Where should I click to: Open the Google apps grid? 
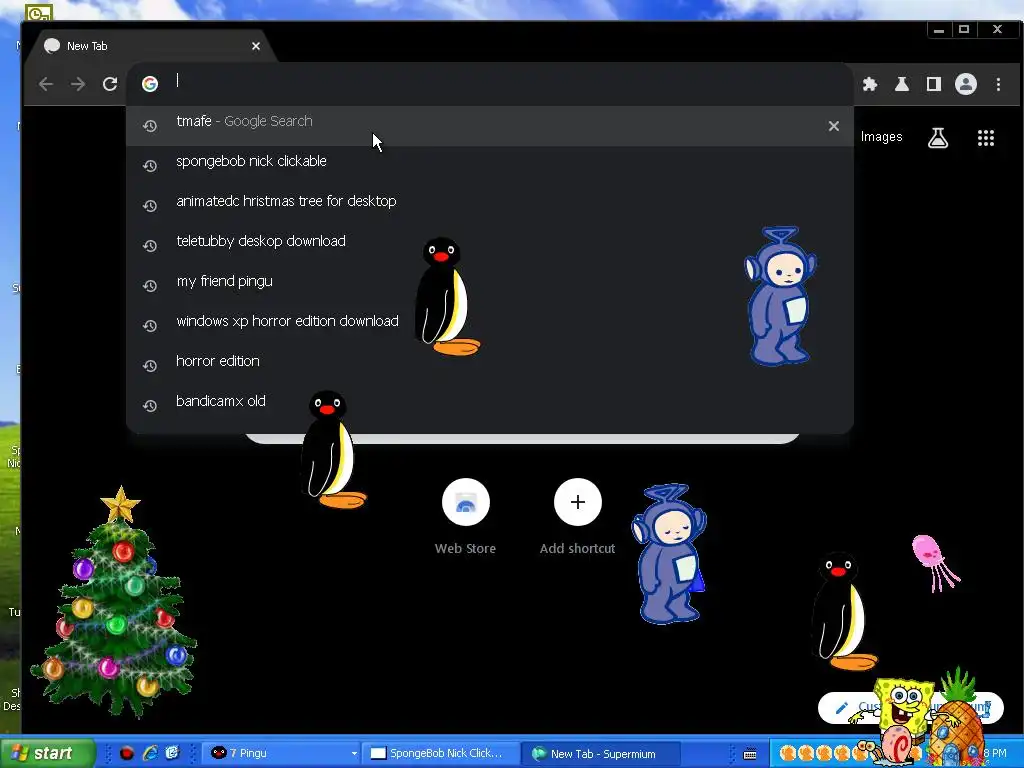point(985,138)
